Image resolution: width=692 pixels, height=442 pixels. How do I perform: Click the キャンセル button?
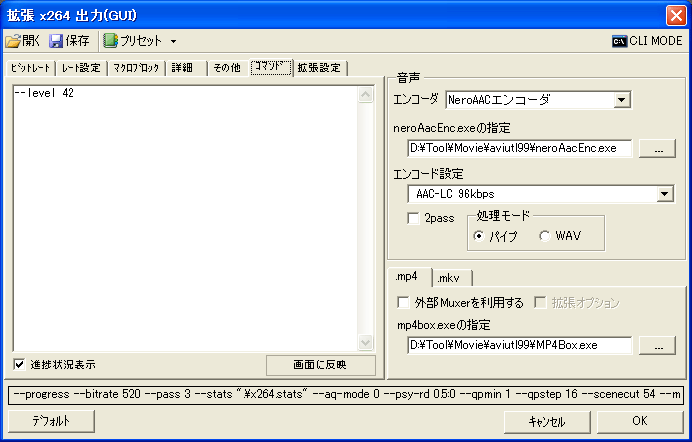click(x=547, y=422)
